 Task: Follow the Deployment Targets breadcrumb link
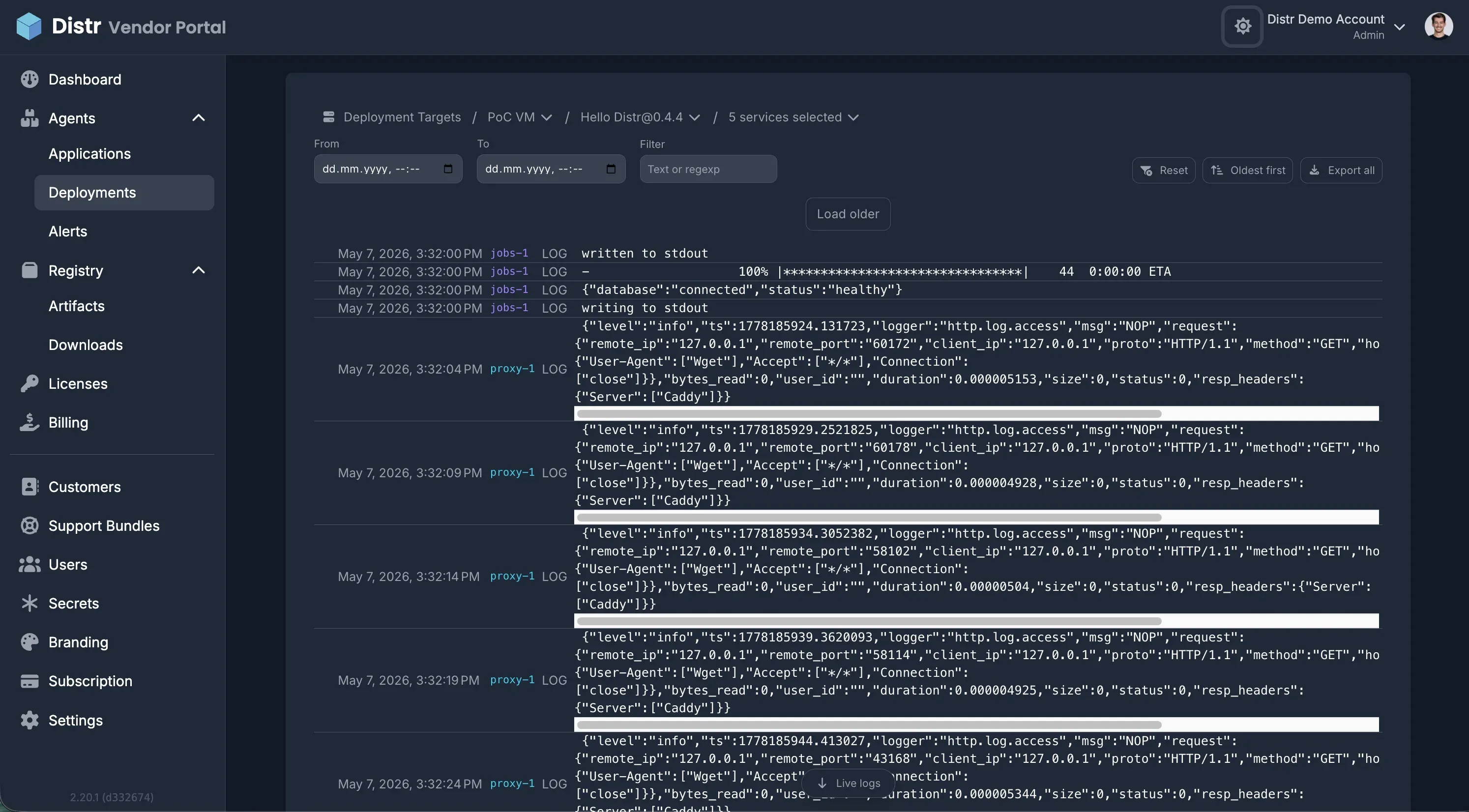[402, 117]
